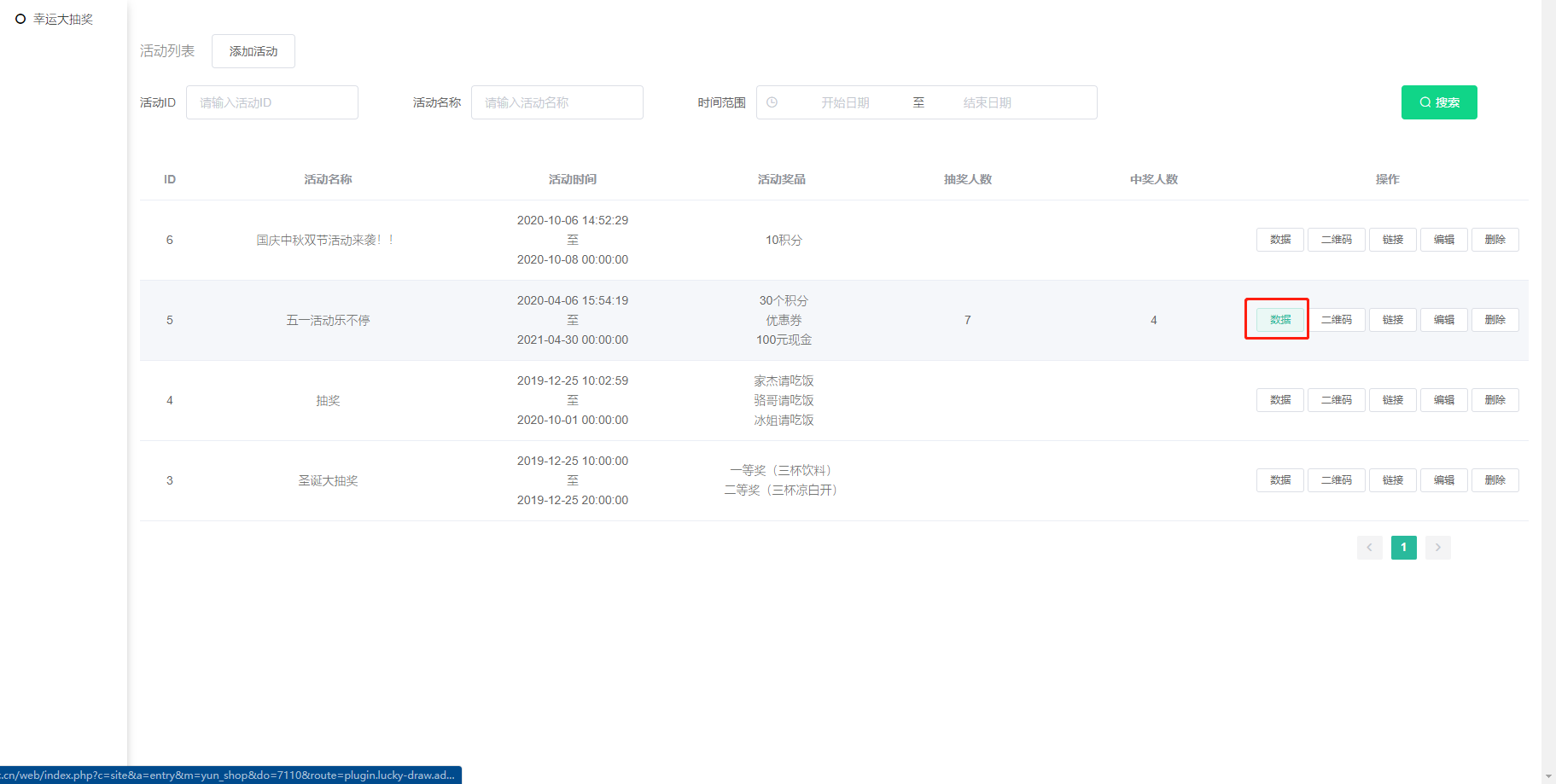Click start time 2019-12-25 10:02:59
1556x784 pixels.
point(573,380)
